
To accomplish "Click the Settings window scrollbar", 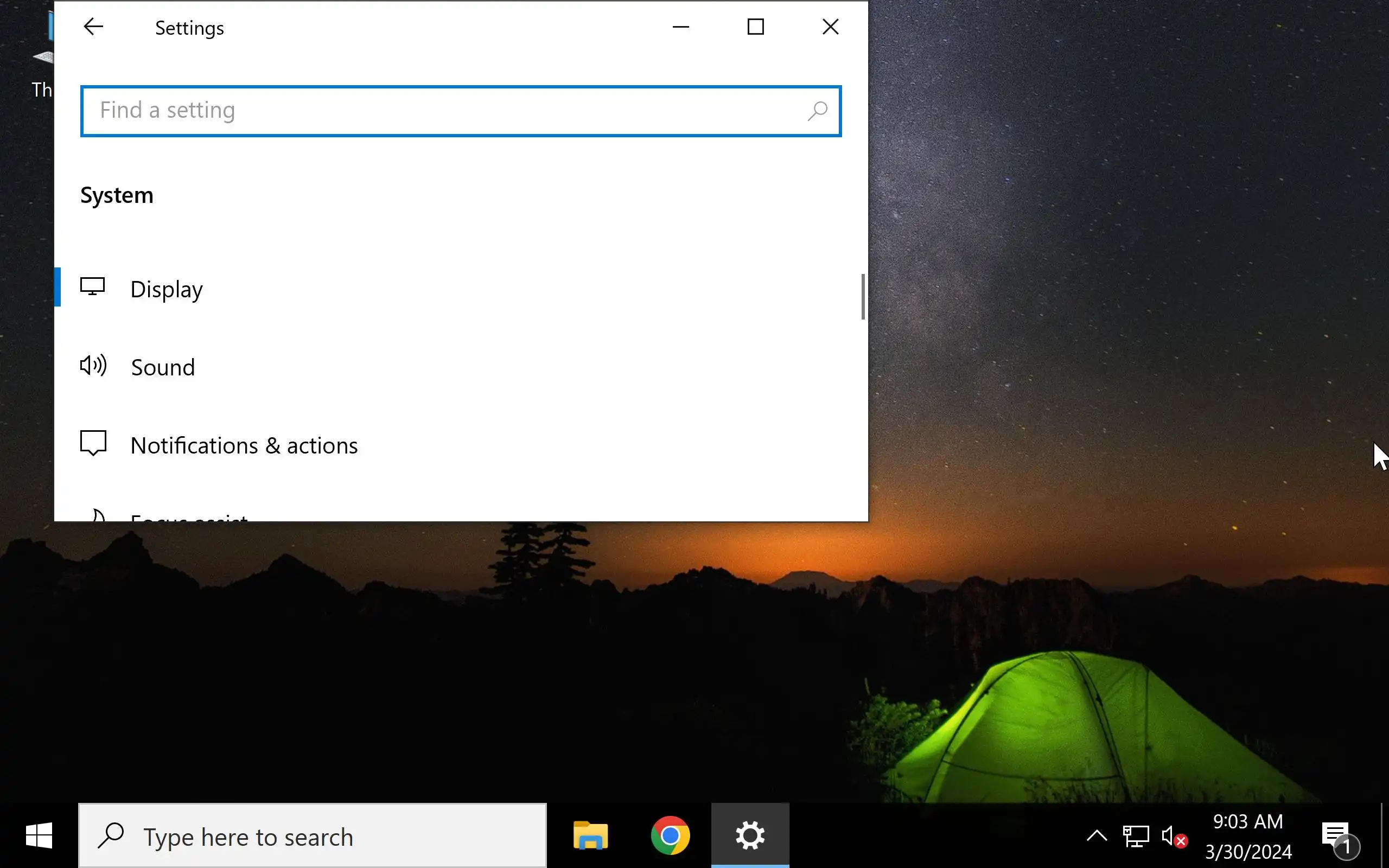I will click(x=863, y=297).
